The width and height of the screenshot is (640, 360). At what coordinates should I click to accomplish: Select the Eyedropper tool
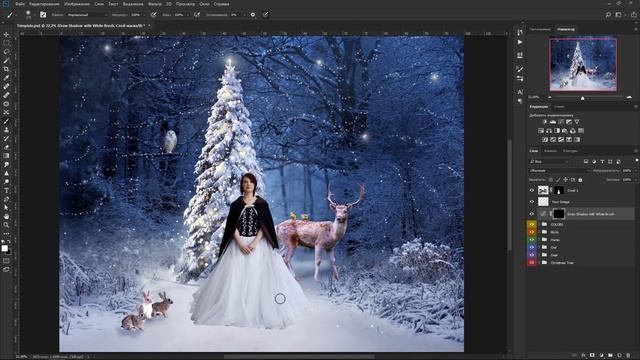[6, 78]
